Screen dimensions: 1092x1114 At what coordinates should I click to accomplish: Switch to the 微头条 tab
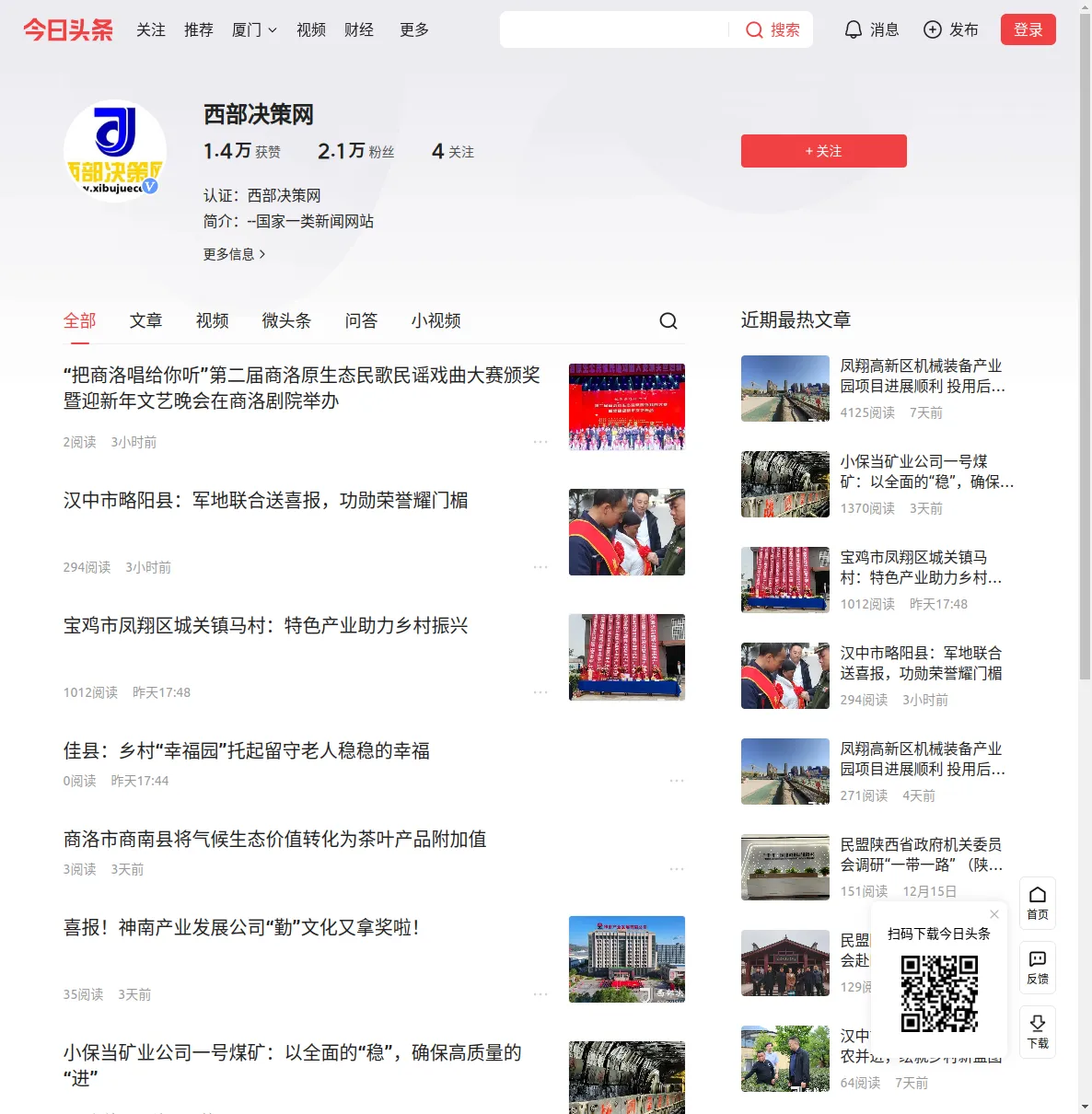coord(287,320)
